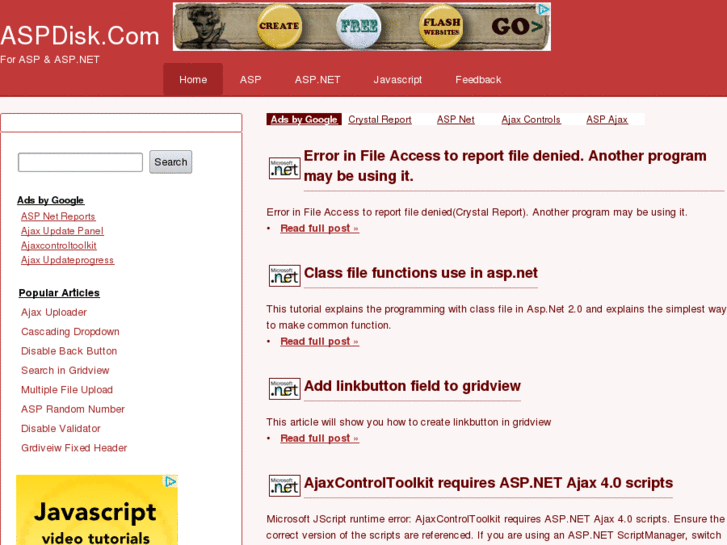
Task: Open the Disable Back Button article
Action: pyautogui.click(x=69, y=351)
